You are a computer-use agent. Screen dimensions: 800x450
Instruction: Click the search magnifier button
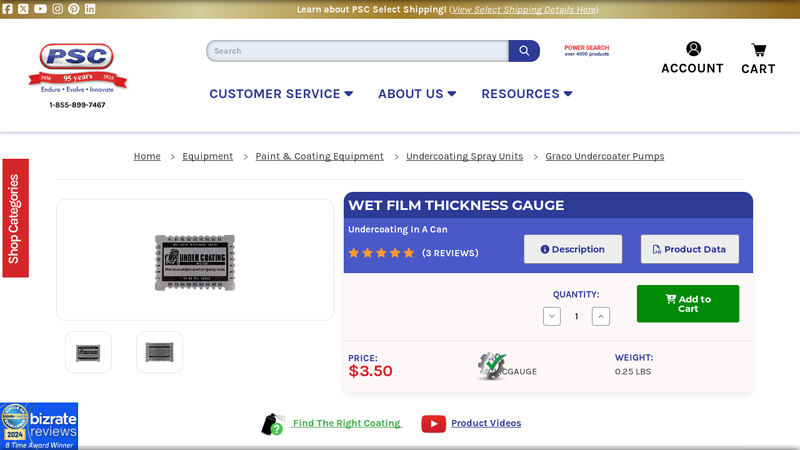[524, 51]
